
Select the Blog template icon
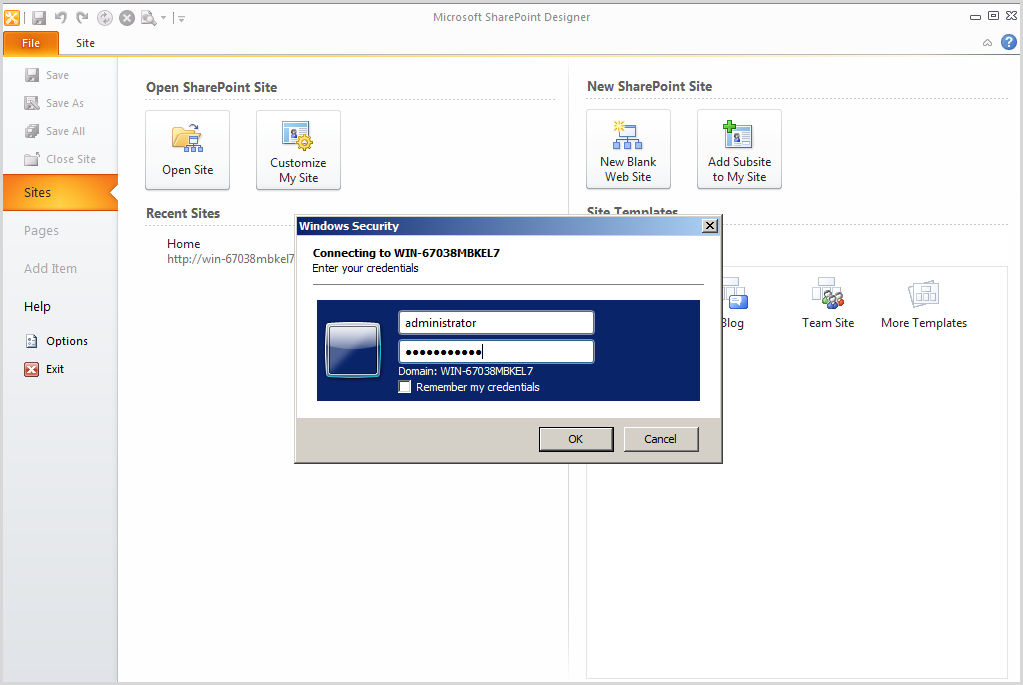tap(735, 294)
